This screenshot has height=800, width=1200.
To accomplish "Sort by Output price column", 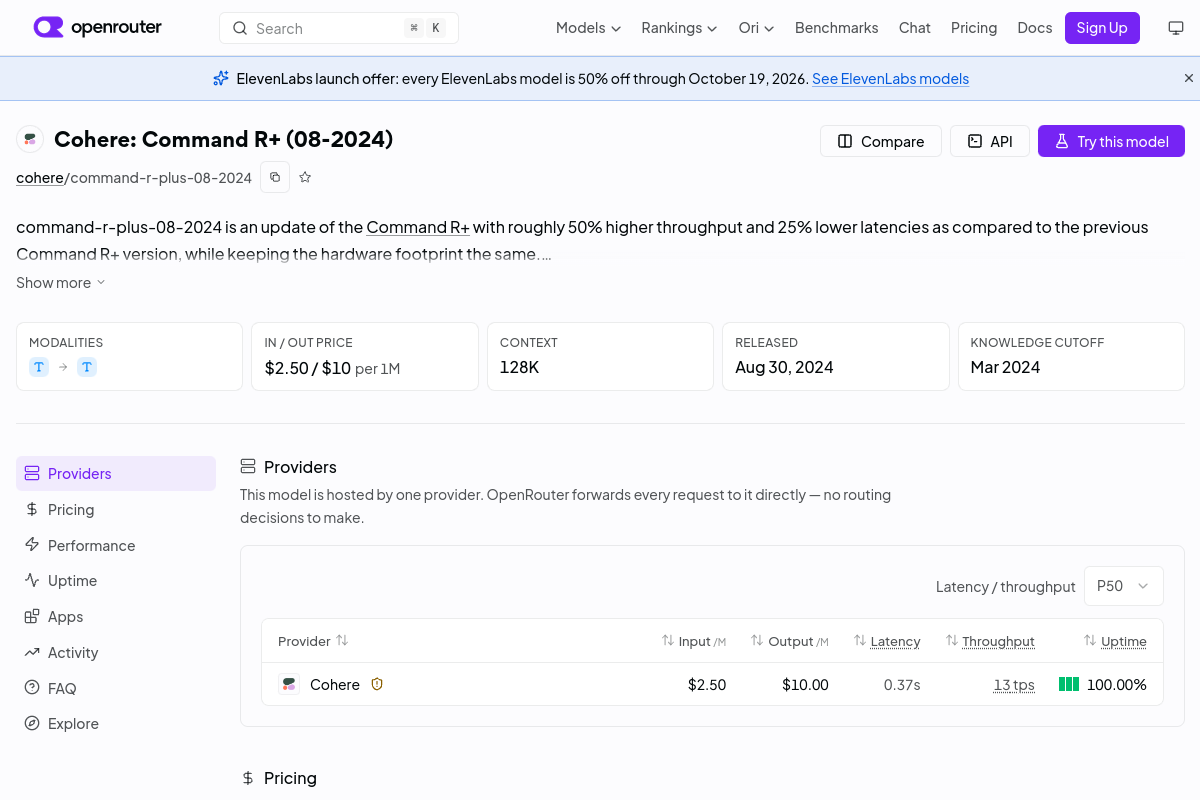I will pos(790,641).
